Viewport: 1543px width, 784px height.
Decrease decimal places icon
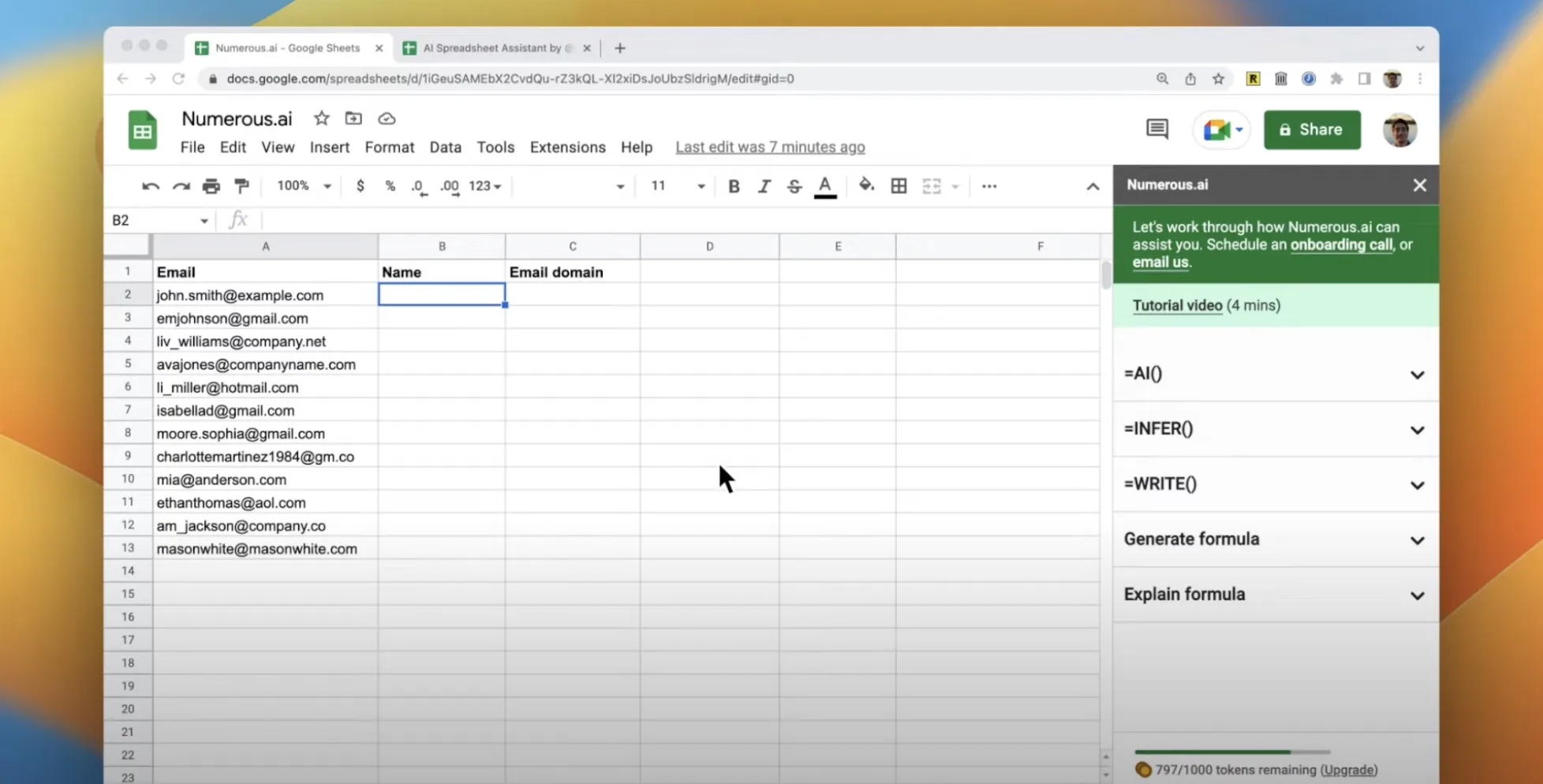coord(418,187)
